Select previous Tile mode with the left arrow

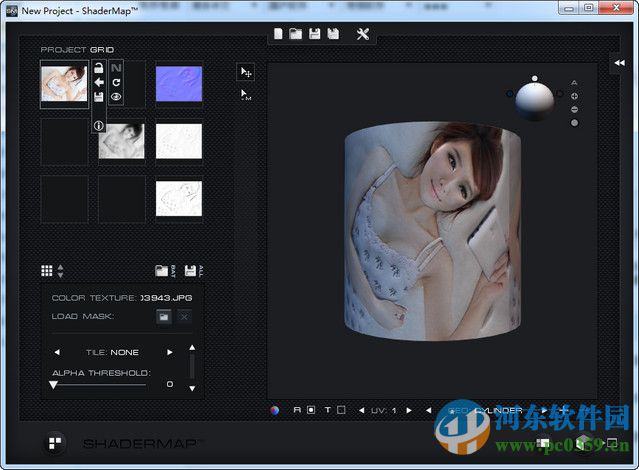(x=57, y=352)
